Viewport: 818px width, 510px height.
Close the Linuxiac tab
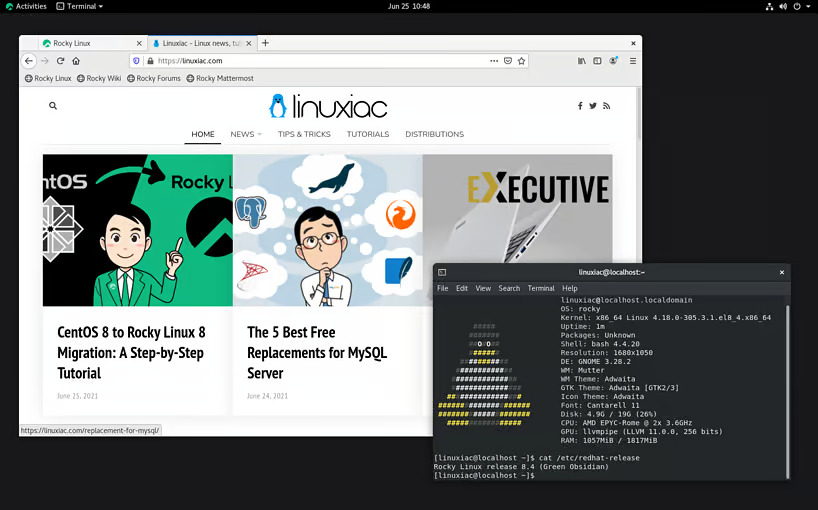249,43
